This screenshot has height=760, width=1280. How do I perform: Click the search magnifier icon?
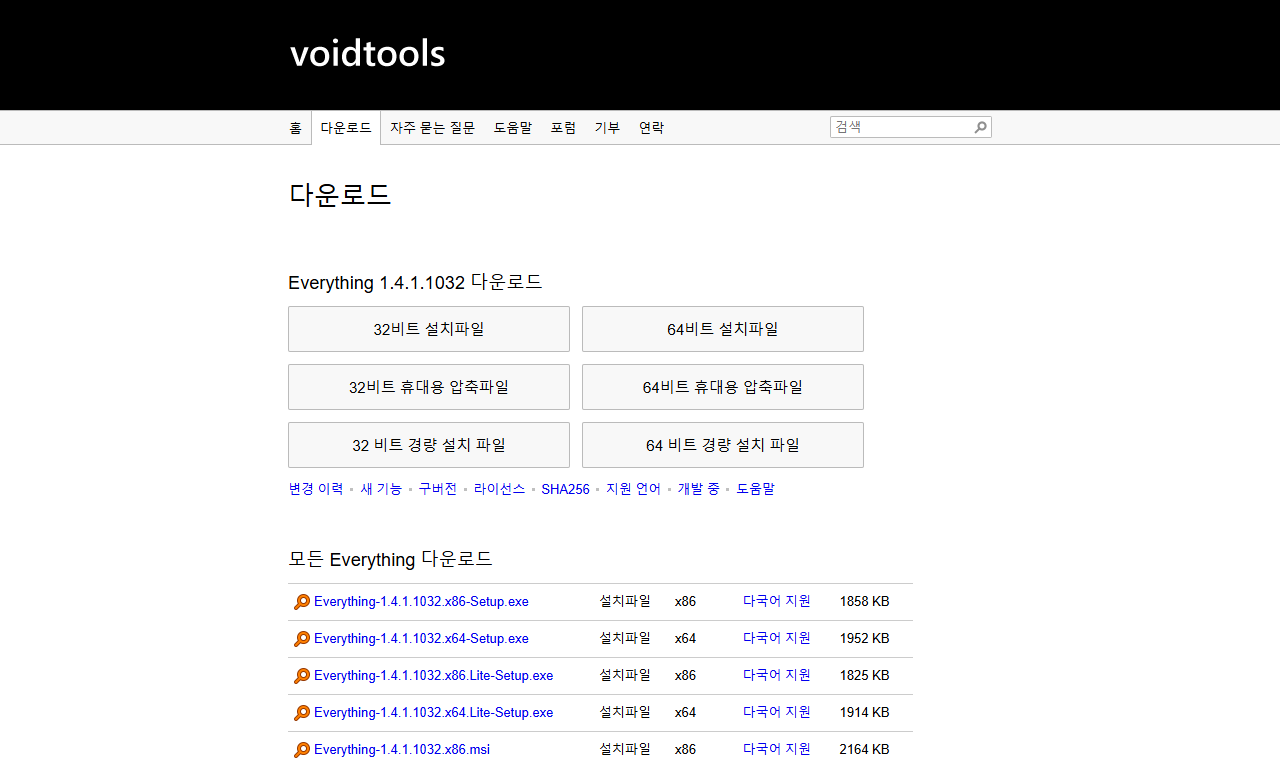(x=980, y=127)
